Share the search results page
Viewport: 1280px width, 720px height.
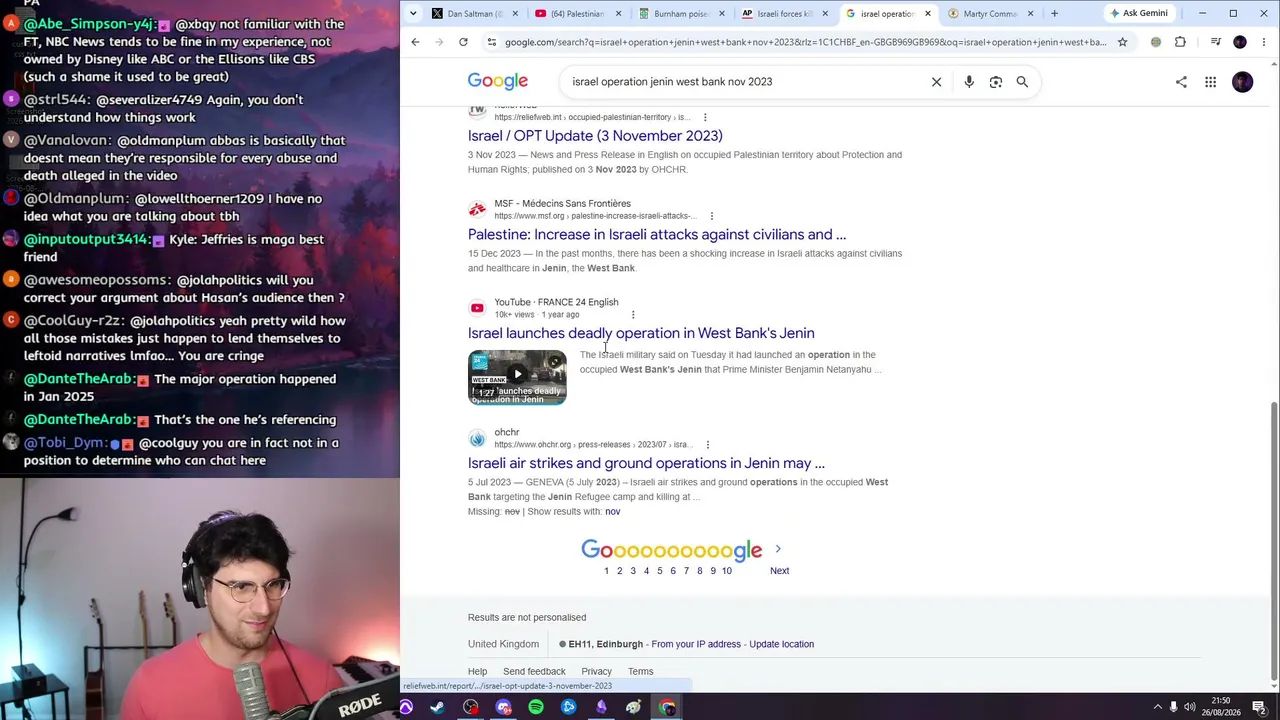click(x=1181, y=82)
